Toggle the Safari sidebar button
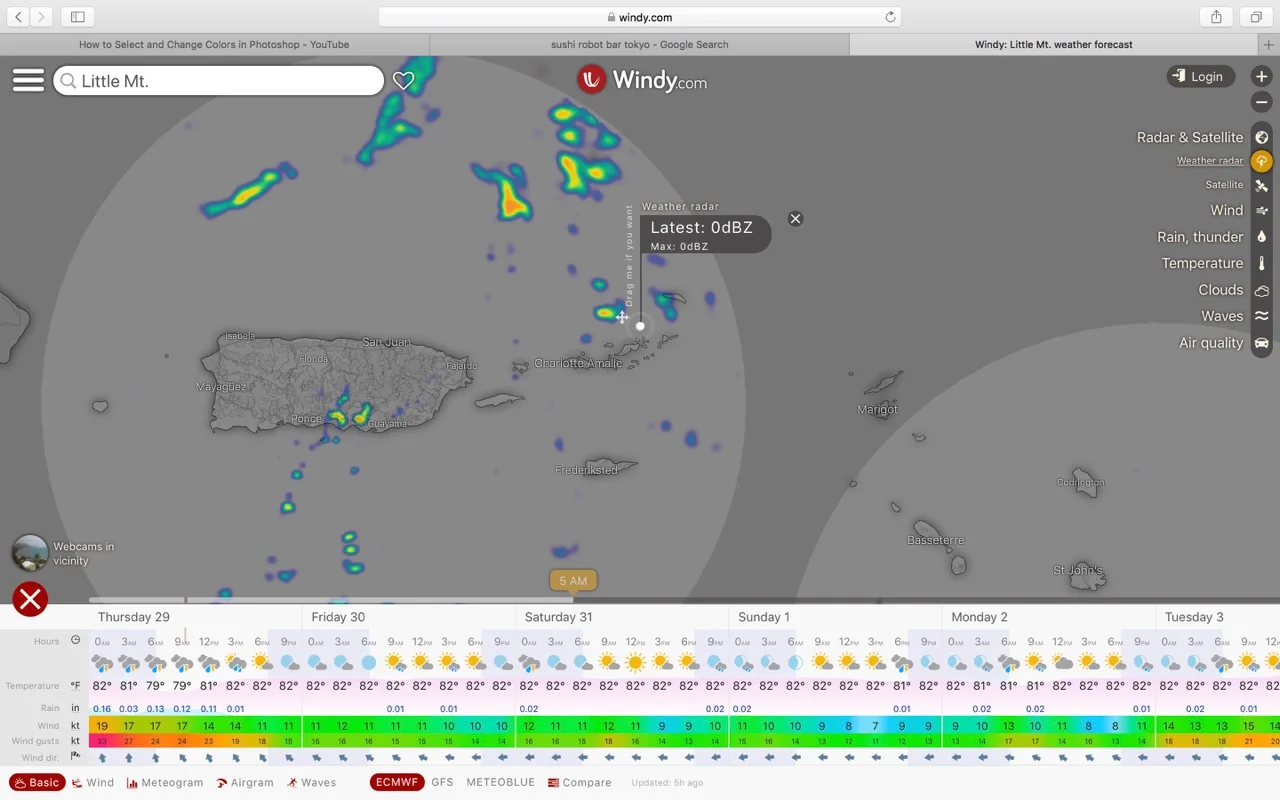This screenshot has height=800, width=1280. (x=77, y=16)
